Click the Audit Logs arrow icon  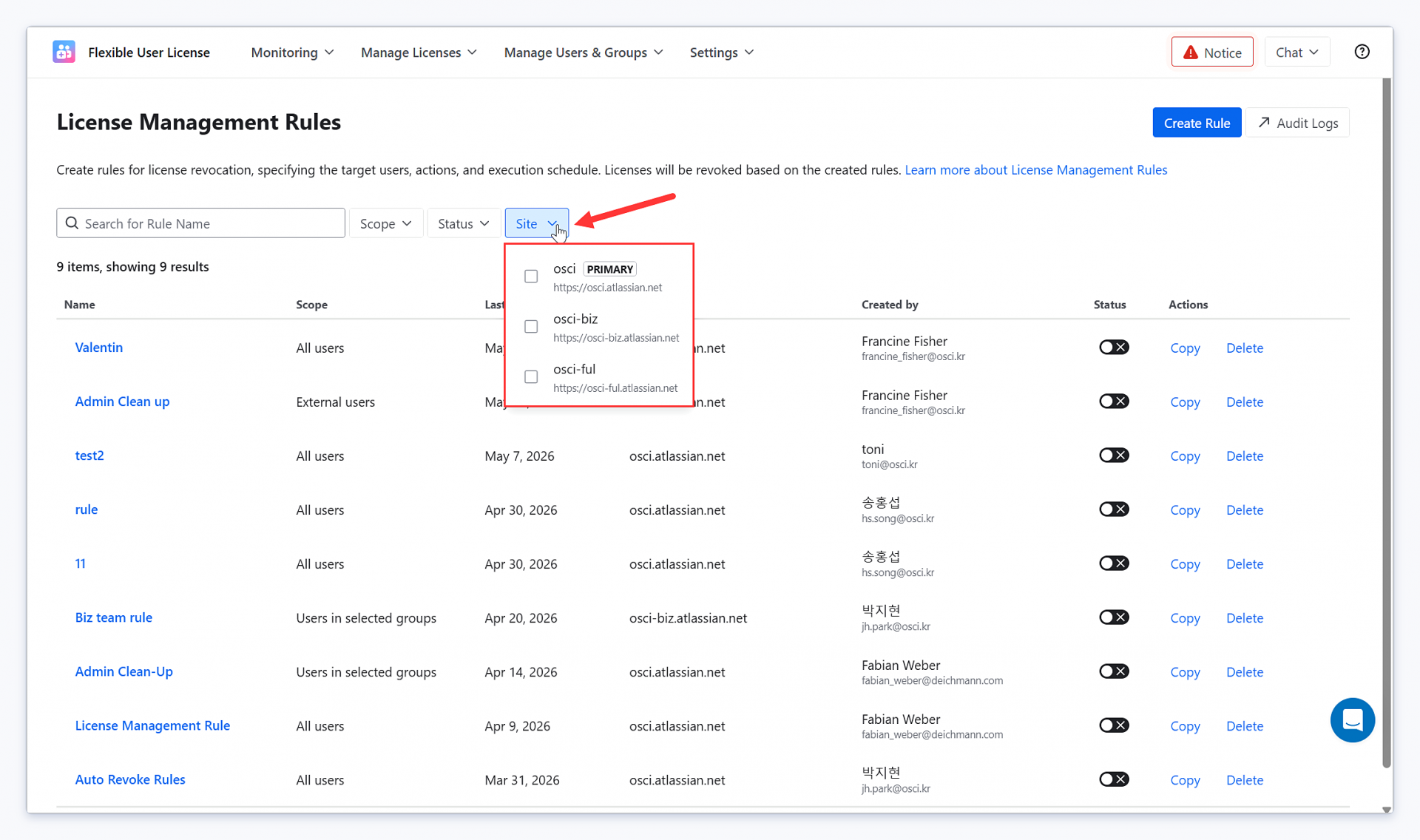coord(1264,123)
